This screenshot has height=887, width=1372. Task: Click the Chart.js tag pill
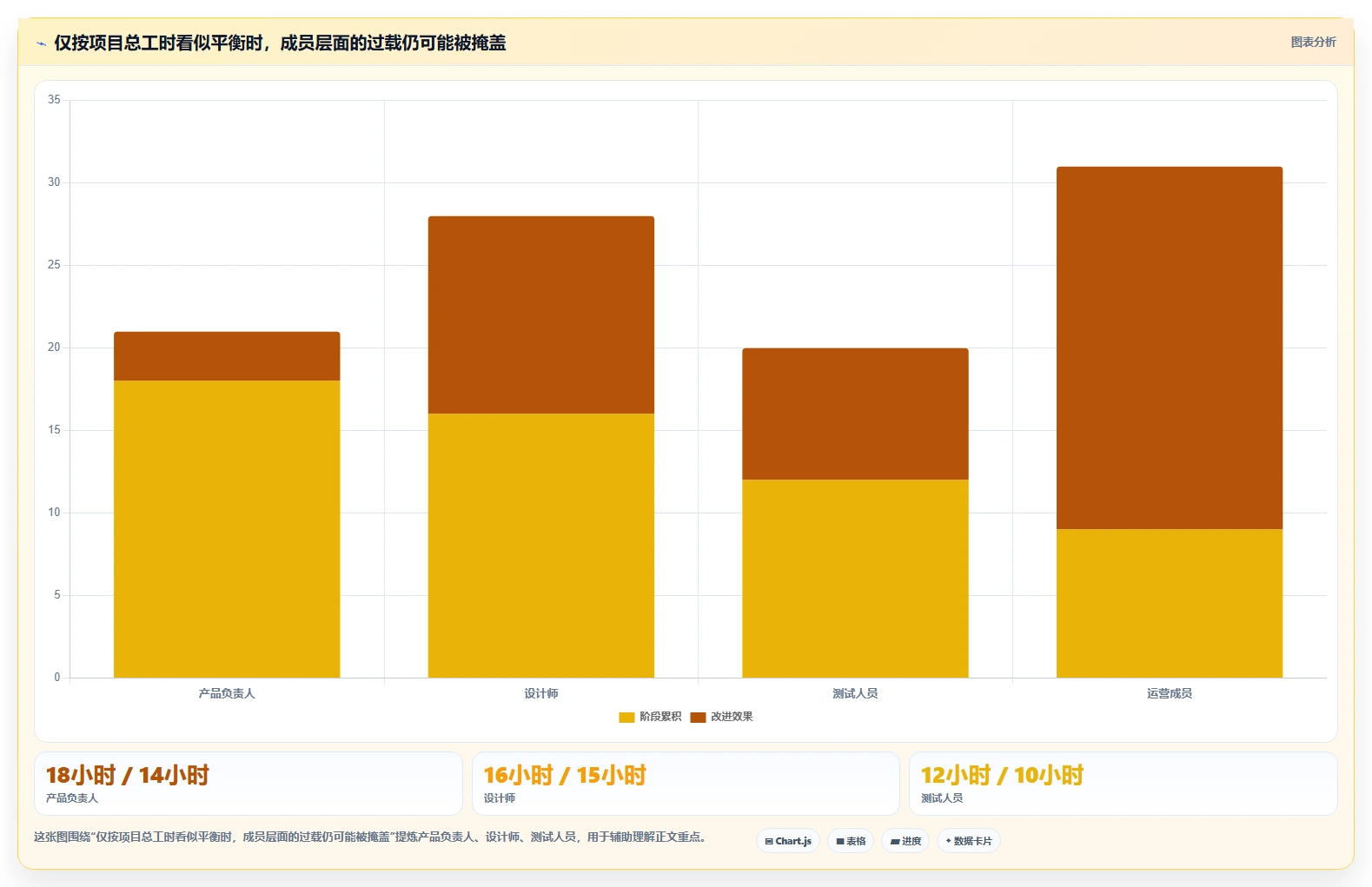[788, 841]
